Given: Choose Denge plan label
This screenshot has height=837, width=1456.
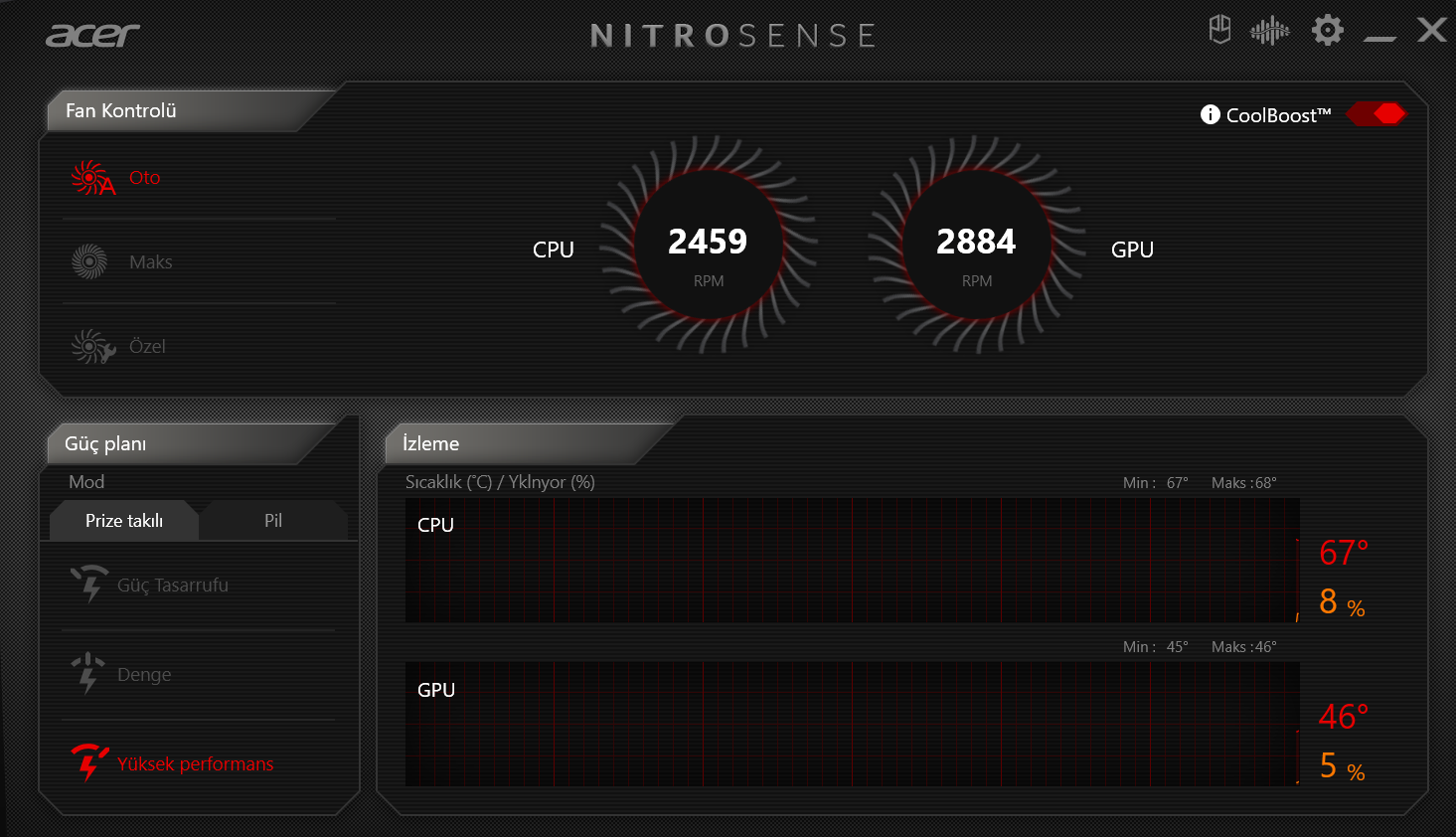Looking at the screenshot, I should [x=144, y=675].
